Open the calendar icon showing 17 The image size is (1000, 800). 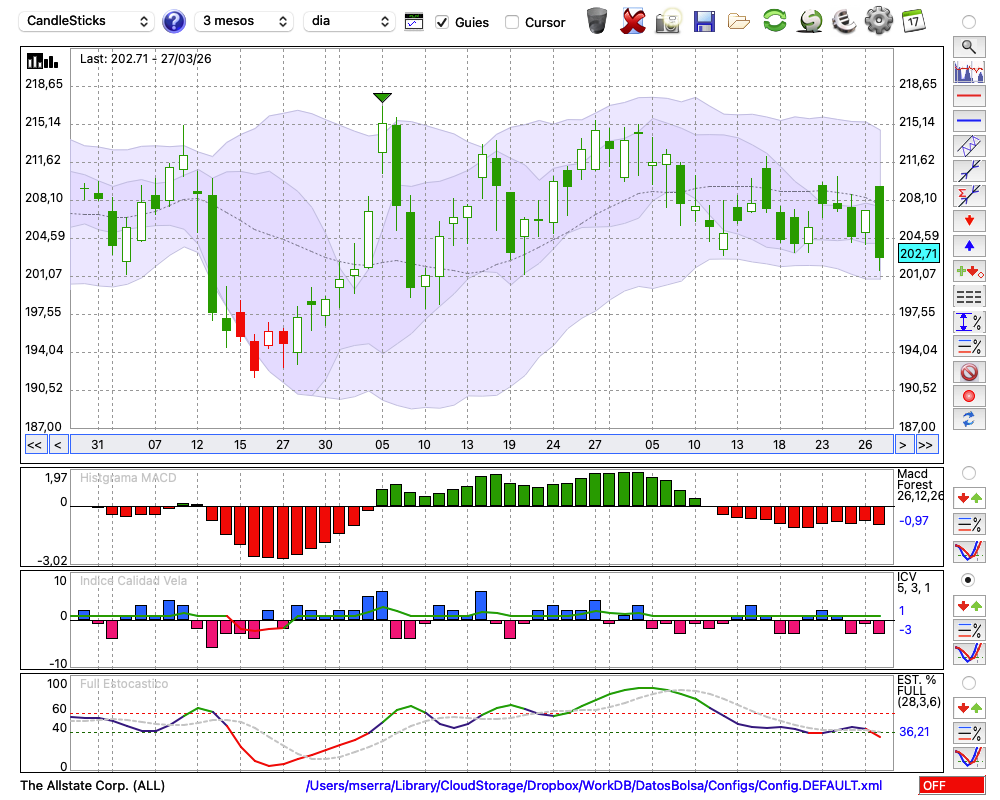pos(913,20)
